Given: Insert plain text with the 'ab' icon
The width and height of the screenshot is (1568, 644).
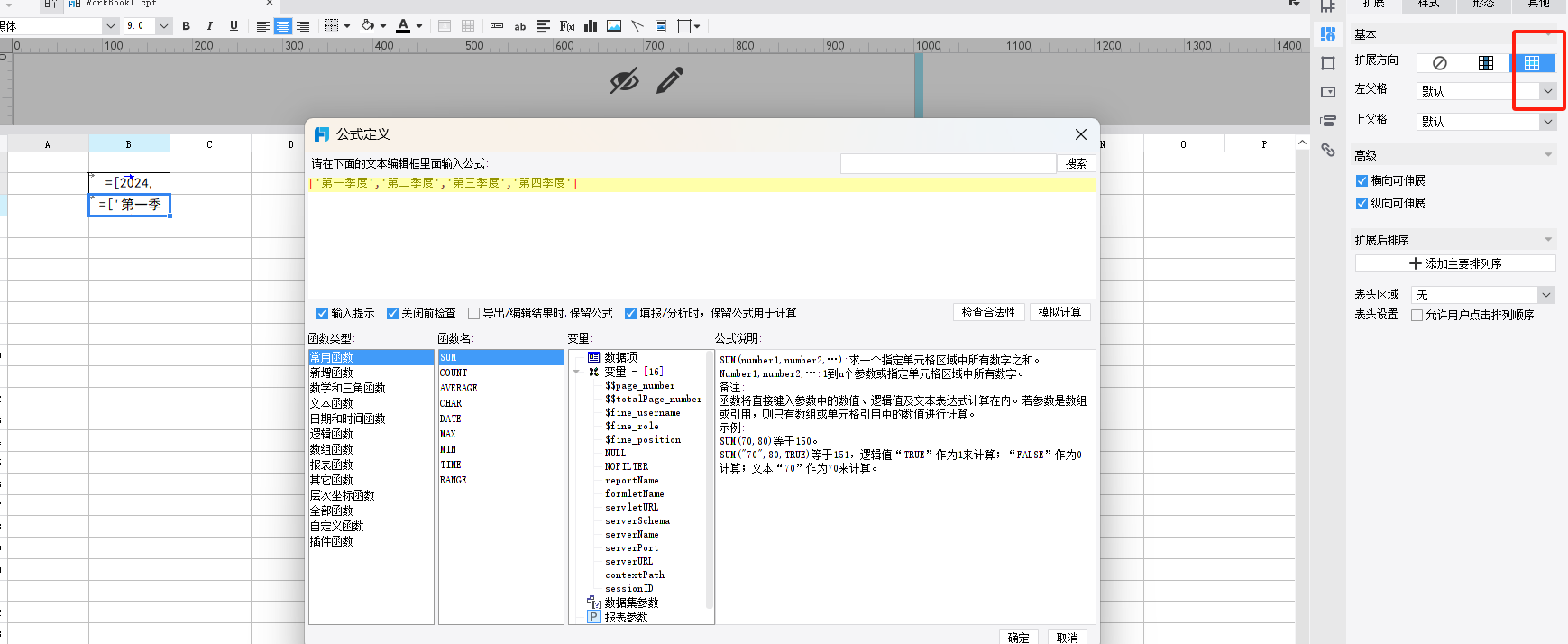Looking at the screenshot, I should (x=520, y=26).
